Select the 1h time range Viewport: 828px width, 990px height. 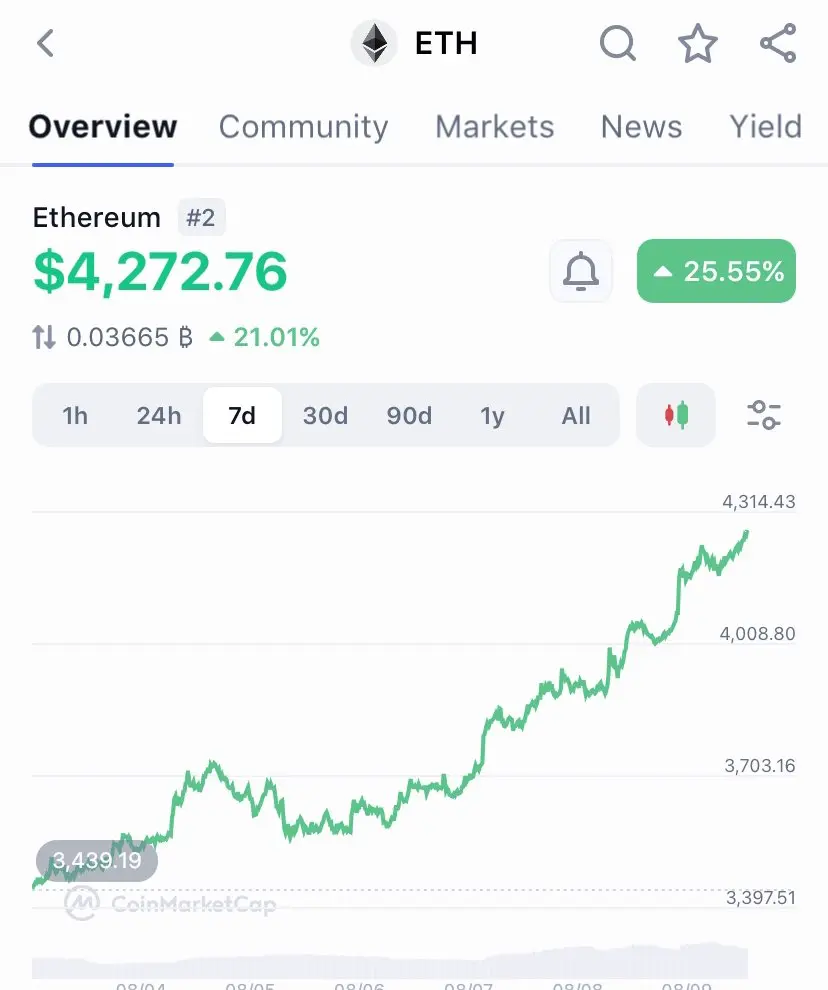click(75, 415)
